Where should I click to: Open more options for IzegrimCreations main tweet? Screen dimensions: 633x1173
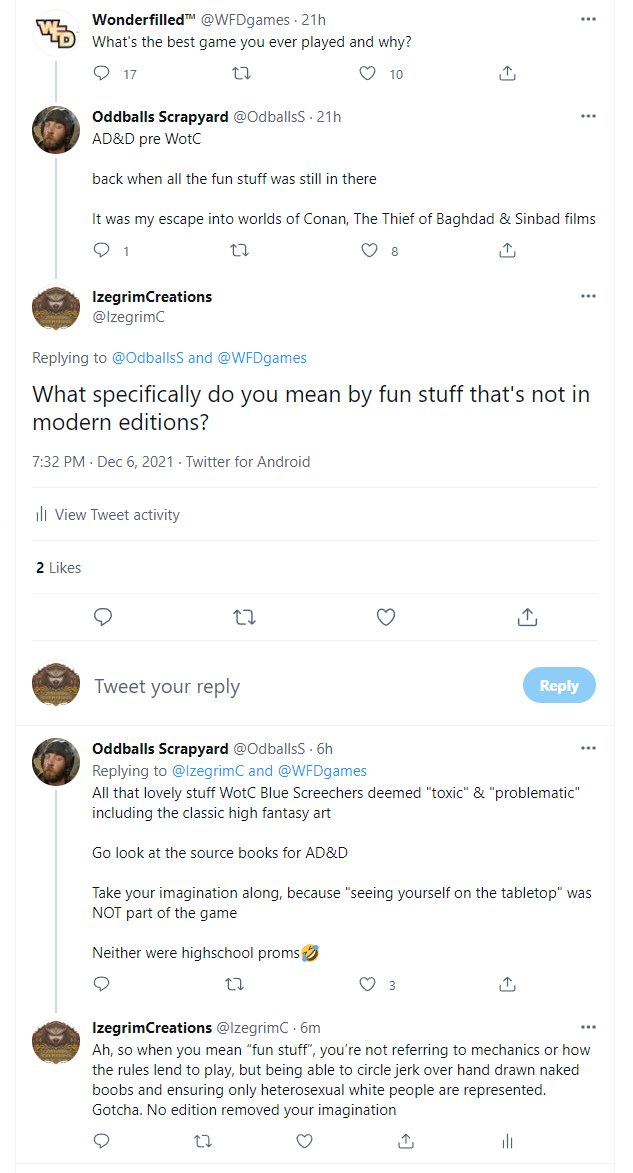588,296
